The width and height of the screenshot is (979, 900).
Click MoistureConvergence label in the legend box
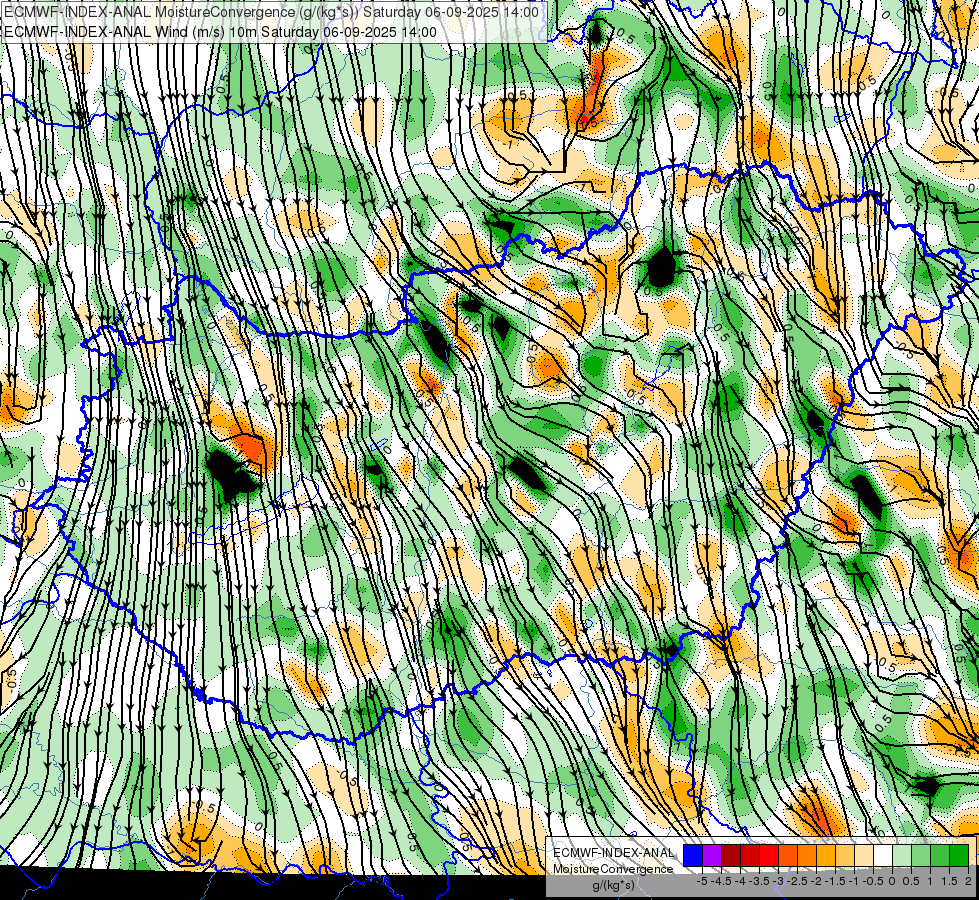coord(613,869)
